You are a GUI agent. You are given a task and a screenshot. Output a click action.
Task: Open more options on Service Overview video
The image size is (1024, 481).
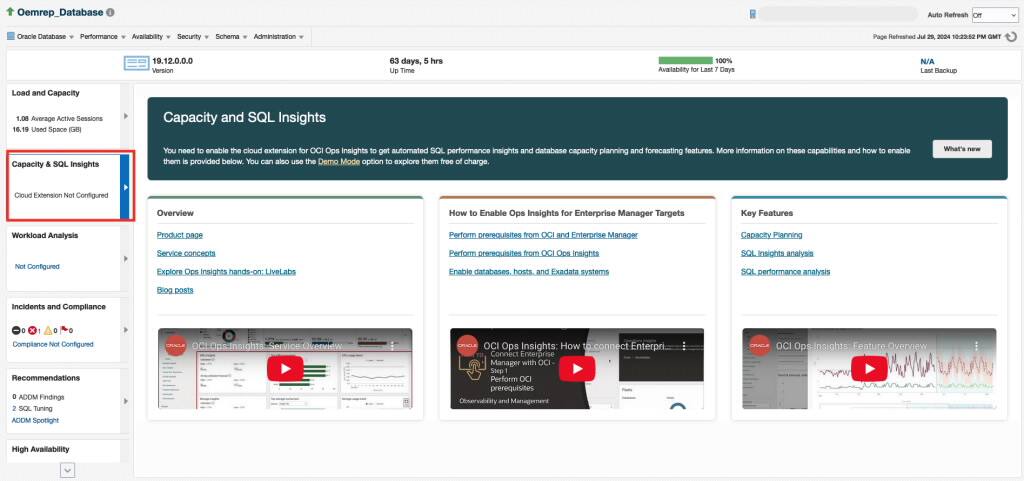(392, 345)
